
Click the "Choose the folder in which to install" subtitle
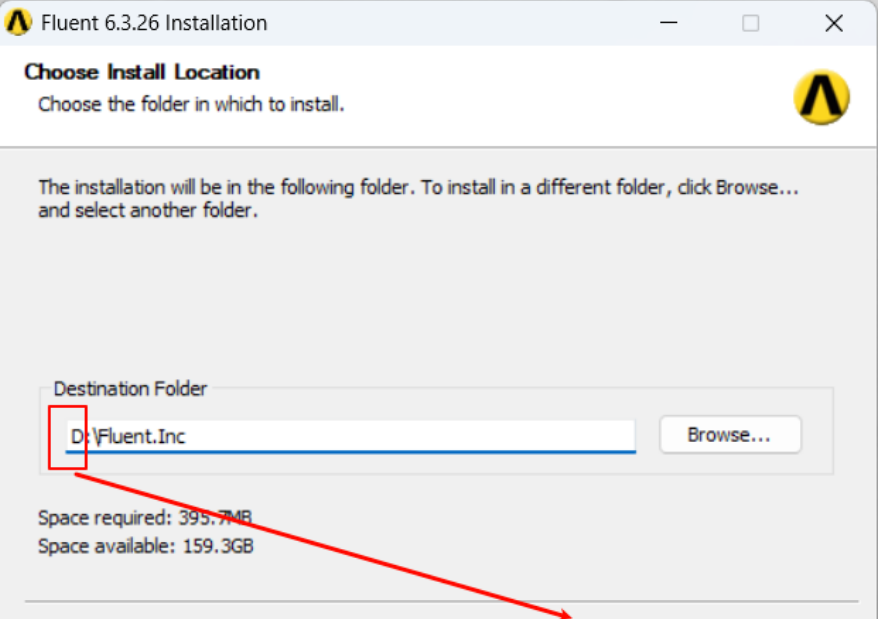[x=191, y=103]
